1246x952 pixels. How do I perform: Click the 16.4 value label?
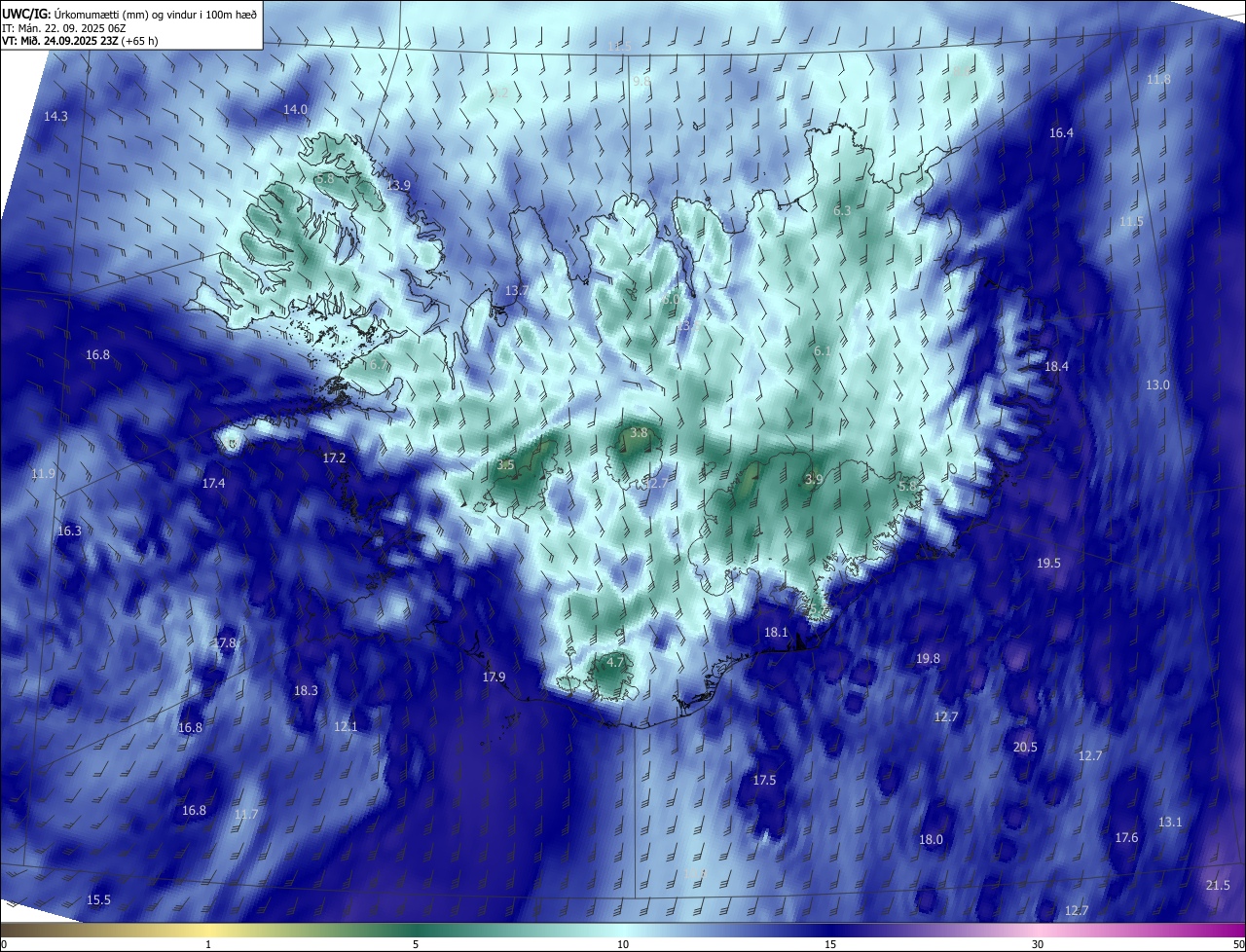click(x=1061, y=132)
